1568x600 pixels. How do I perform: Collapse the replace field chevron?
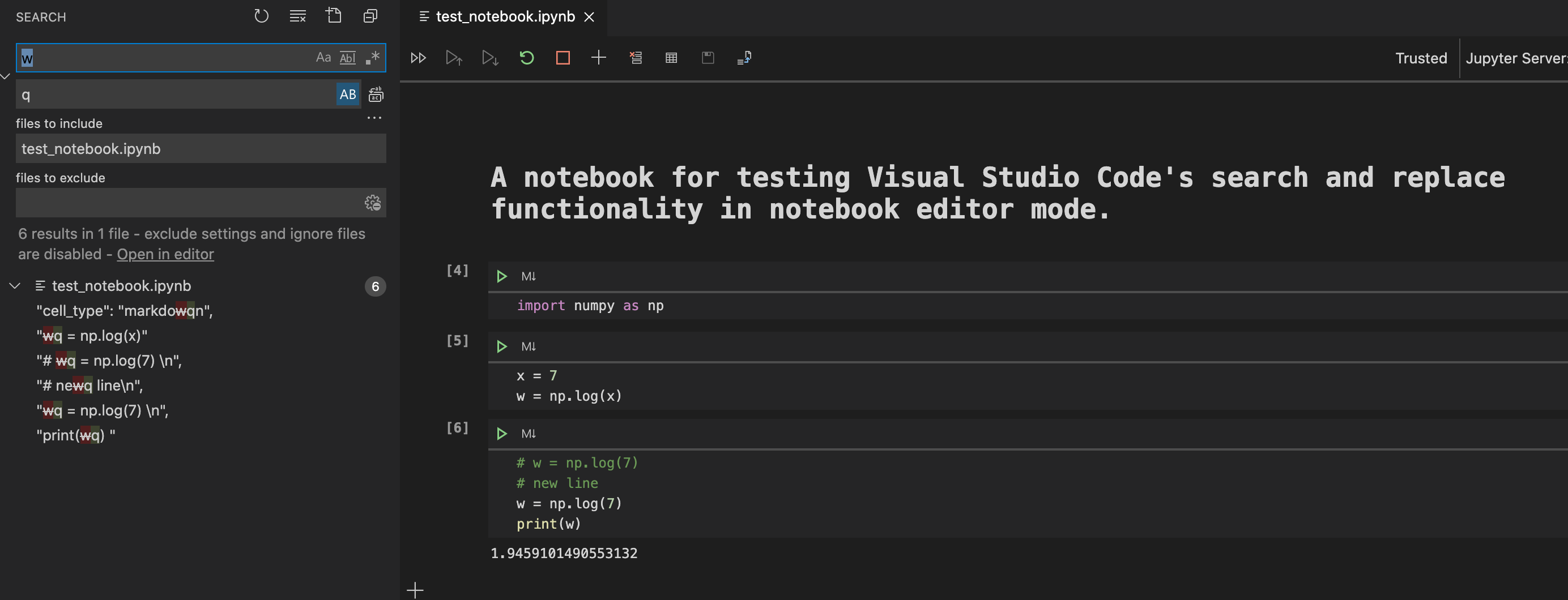(6, 76)
